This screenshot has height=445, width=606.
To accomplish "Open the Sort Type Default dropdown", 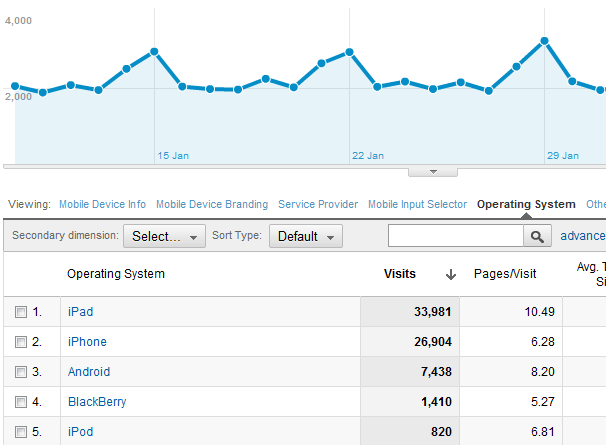I will click(306, 236).
